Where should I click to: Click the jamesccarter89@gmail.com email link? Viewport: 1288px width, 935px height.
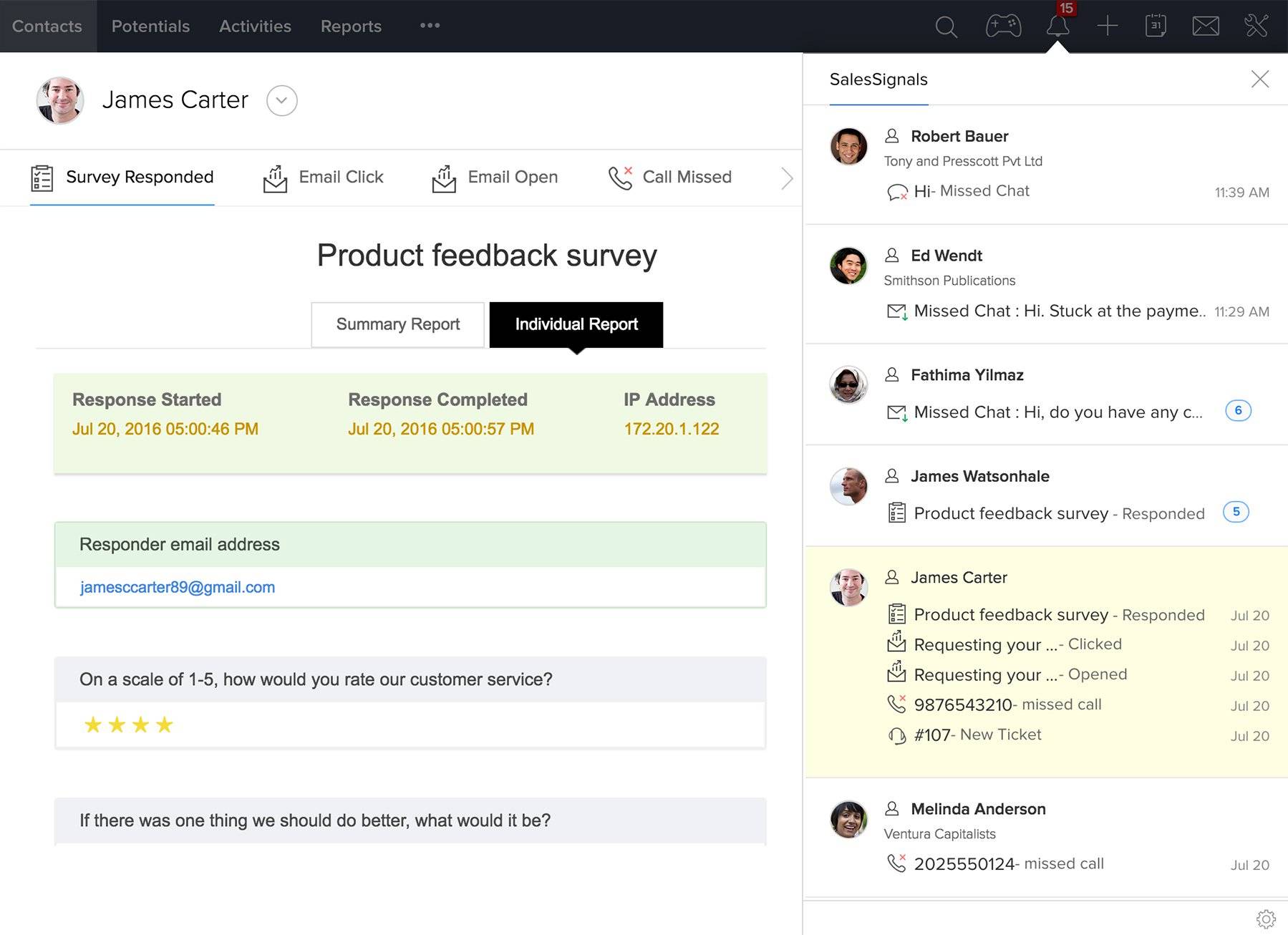point(176,587)
